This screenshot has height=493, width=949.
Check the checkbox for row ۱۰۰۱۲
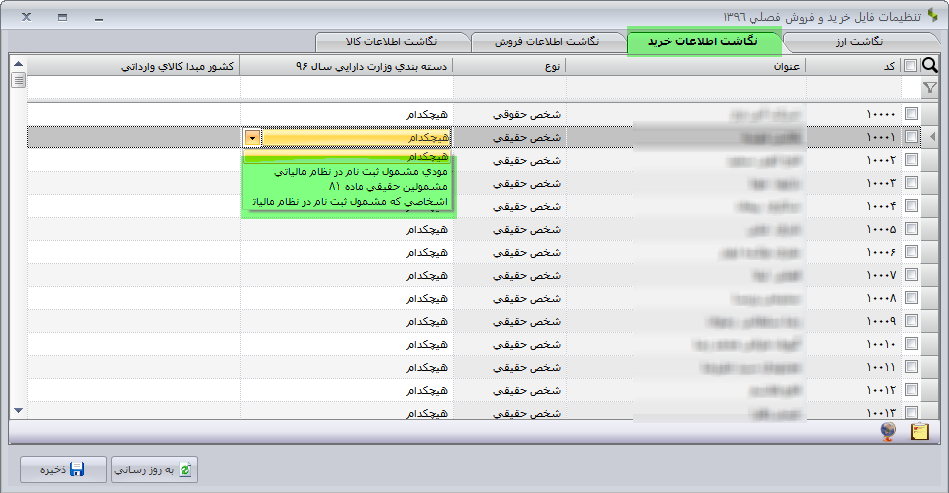point(911,390)
